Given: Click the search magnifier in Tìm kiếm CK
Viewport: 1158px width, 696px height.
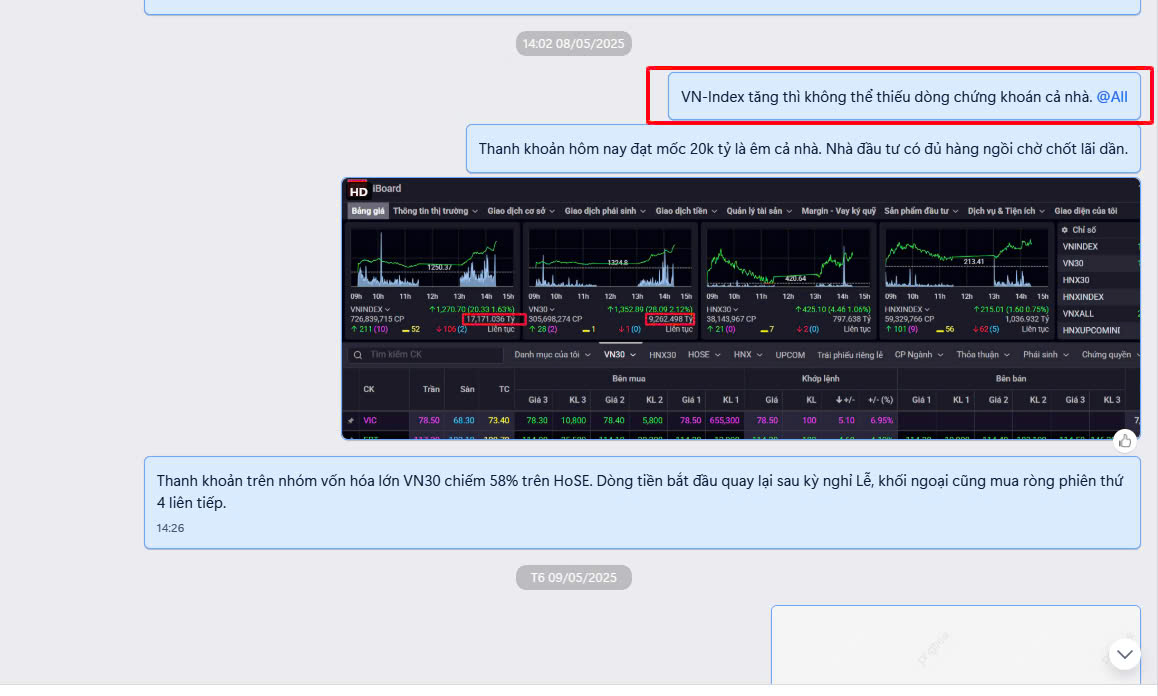Looking at the screenshot, I should 357,355.
